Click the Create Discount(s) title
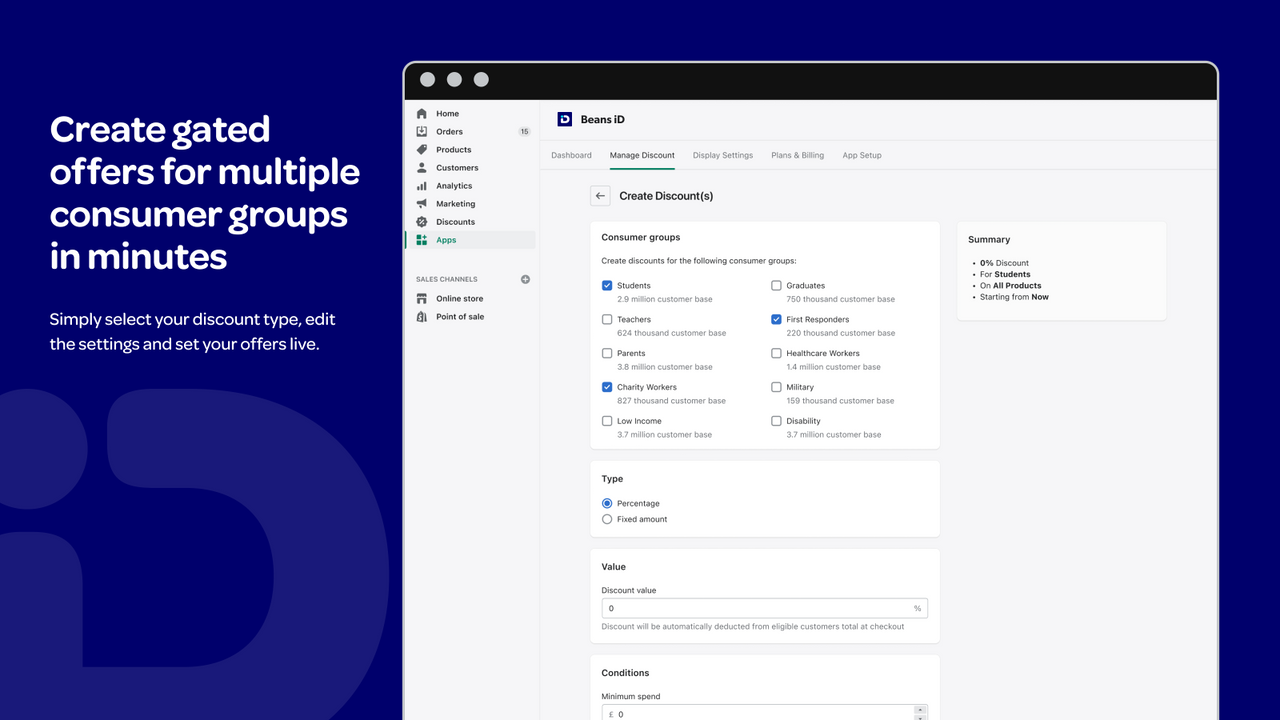 pyautogui.click(x=666, y=196)
